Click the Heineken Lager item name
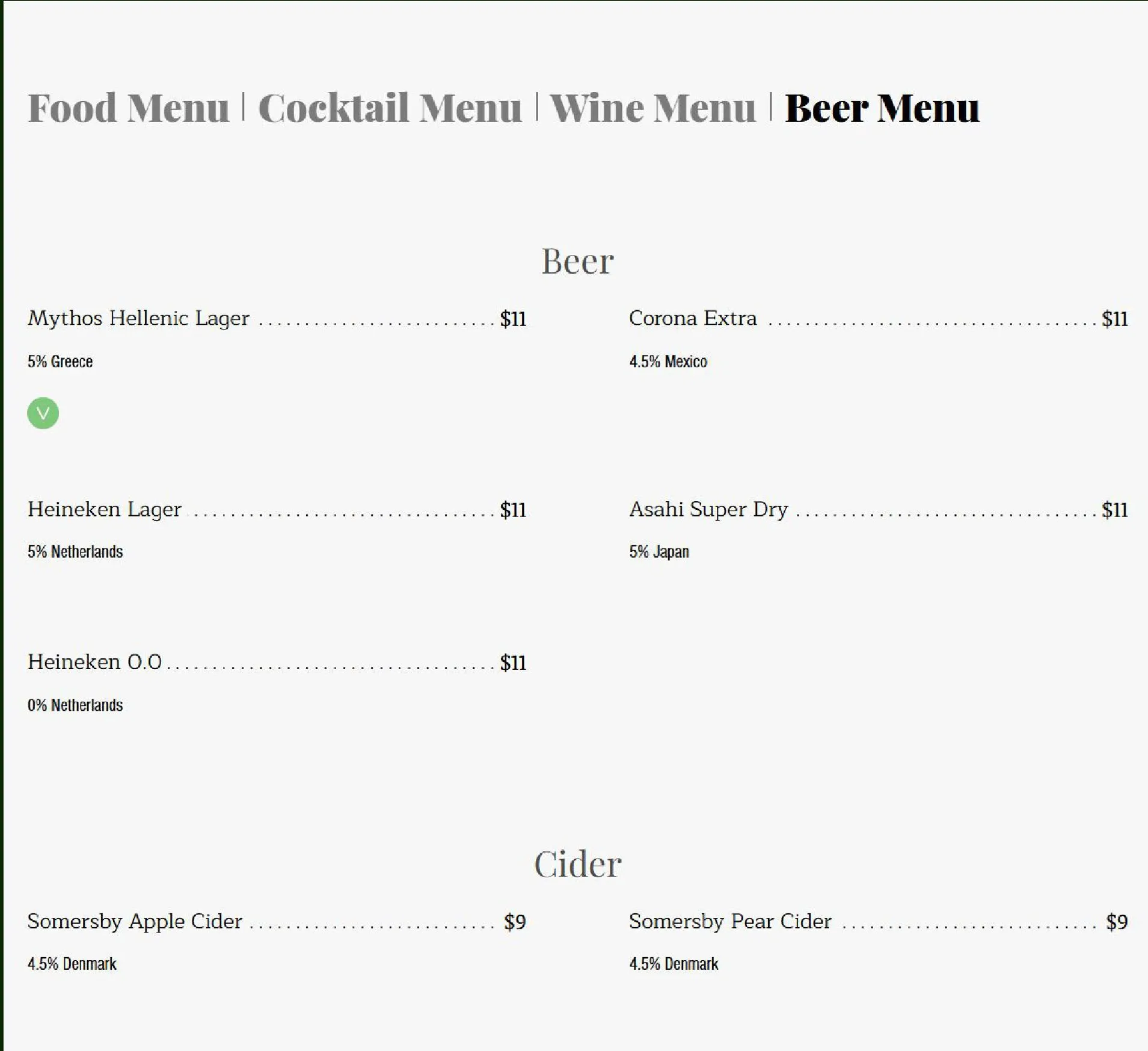The height and width of the screenshot is (1051, 1148). (x=104, y=509)
